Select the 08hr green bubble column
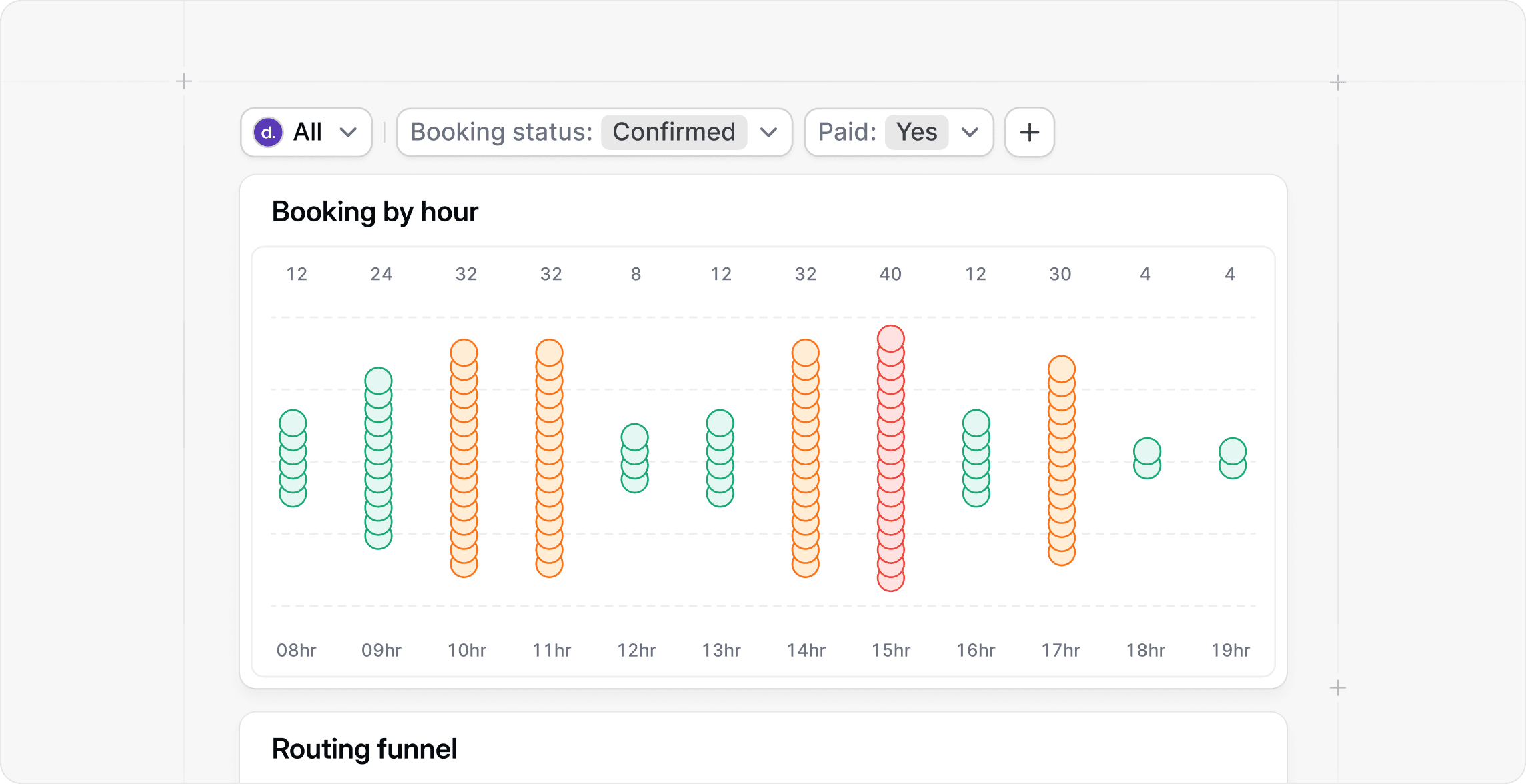This screenshot has width=1526, height=784. (x=293, y=459)
